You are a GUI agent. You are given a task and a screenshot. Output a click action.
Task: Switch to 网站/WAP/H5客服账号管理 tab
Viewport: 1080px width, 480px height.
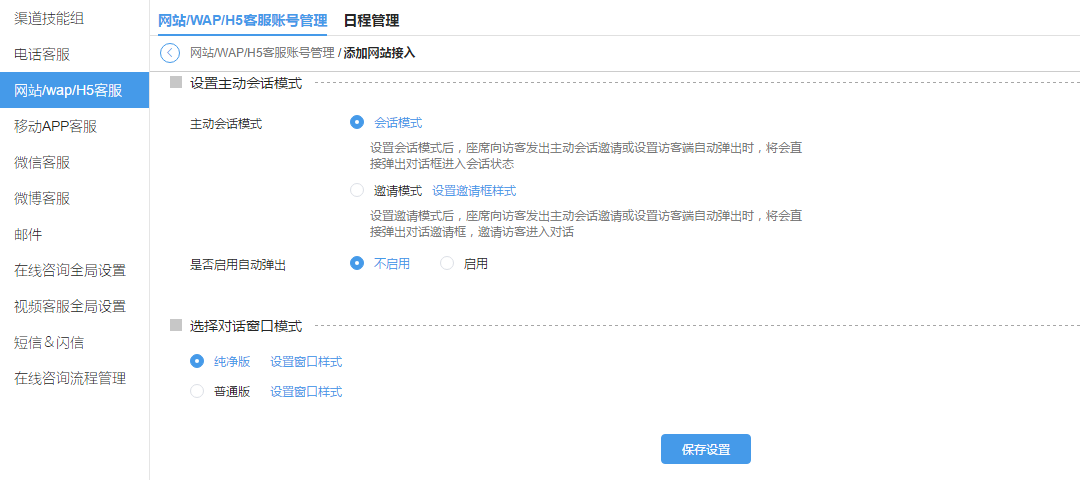coord(242,20)
